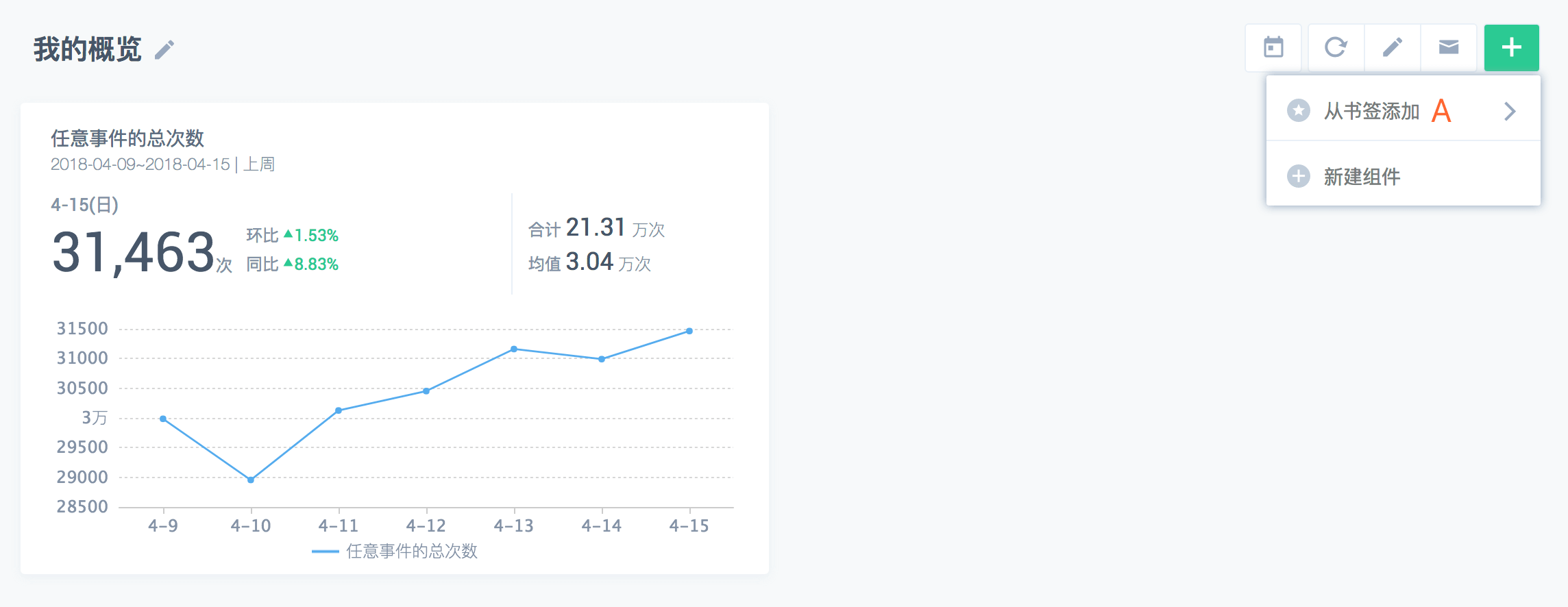Click the star icon beside 从书签添加
Image resolution: width=1568 pixels, height=607 pixels.
[x=1298, y=110]
